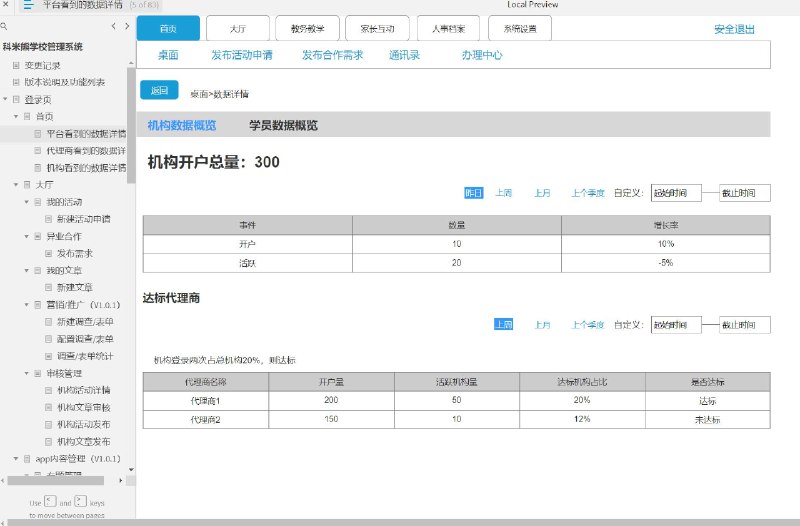
Task: Click the page icon beside 配置调查/表单
Action: [48, 339]
